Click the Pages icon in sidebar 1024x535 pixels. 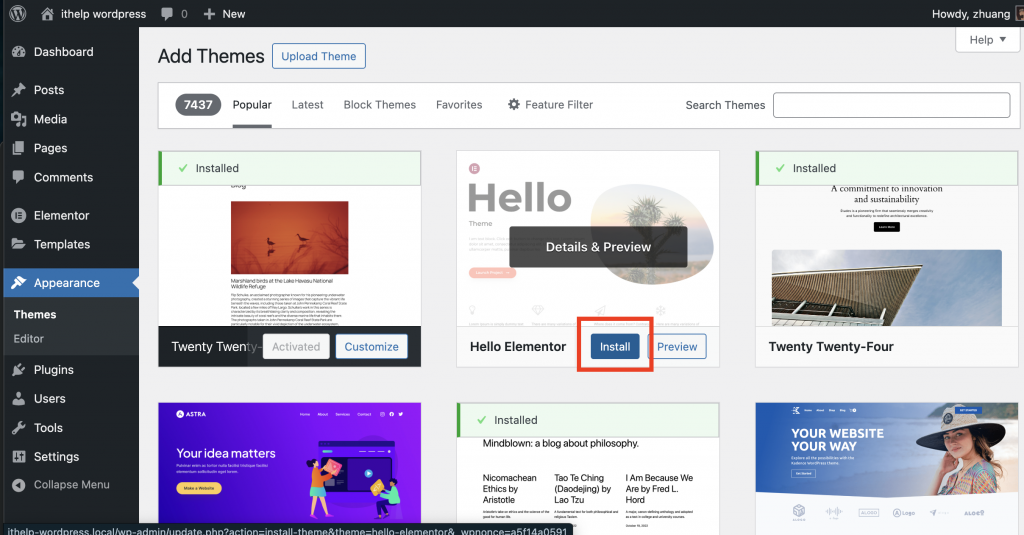tap(19, 148)
